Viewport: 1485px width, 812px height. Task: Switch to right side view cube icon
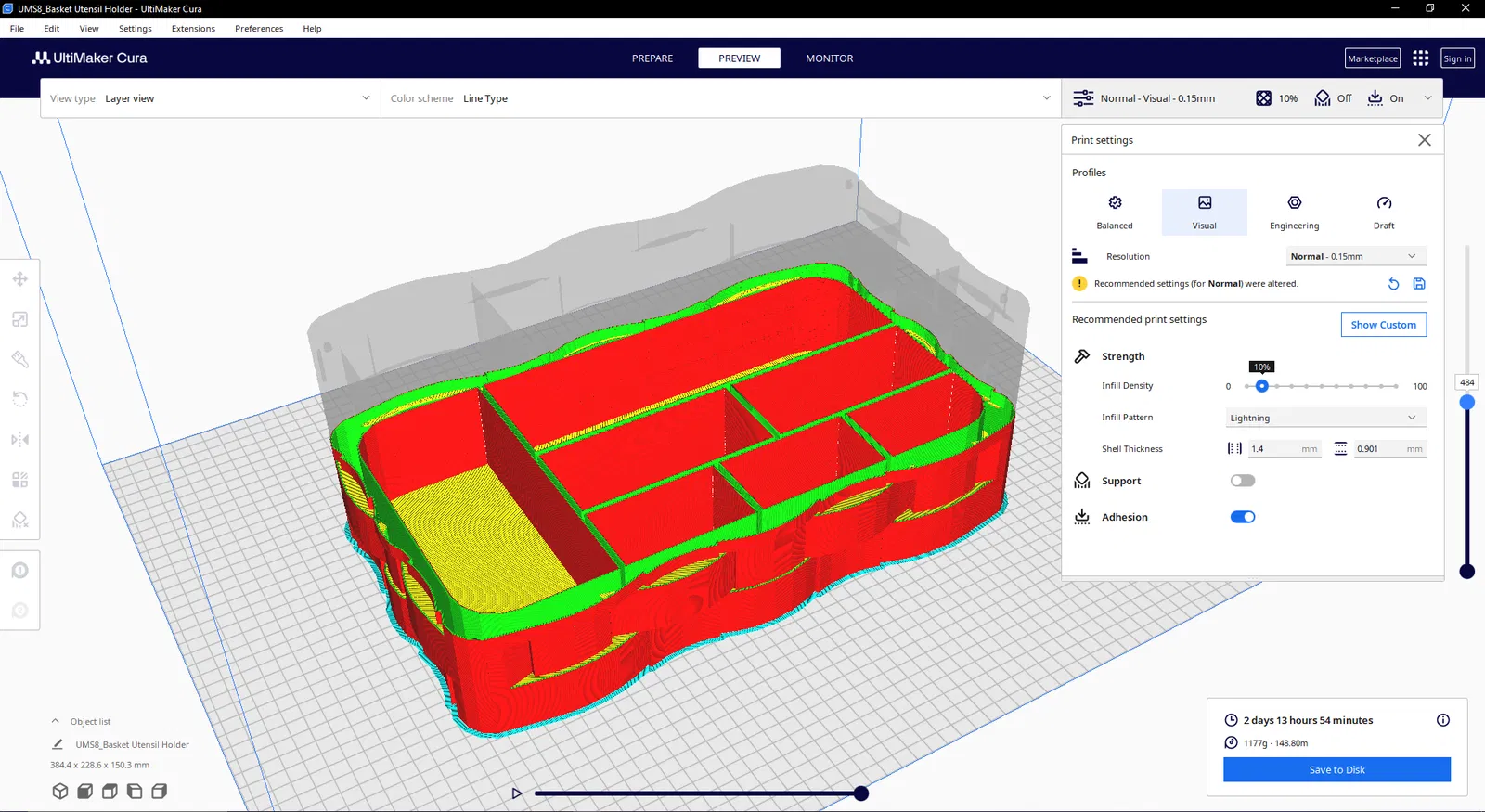[160, 792]
